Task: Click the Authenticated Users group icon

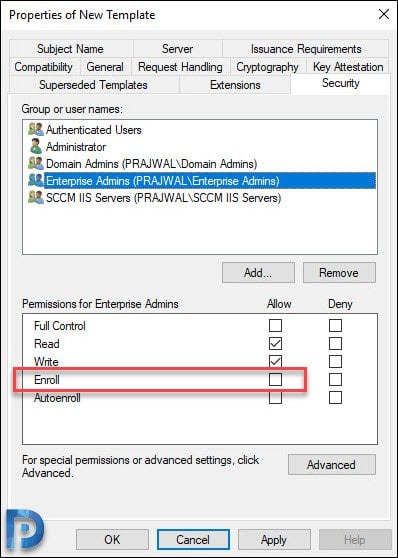Action: point(36,130)
